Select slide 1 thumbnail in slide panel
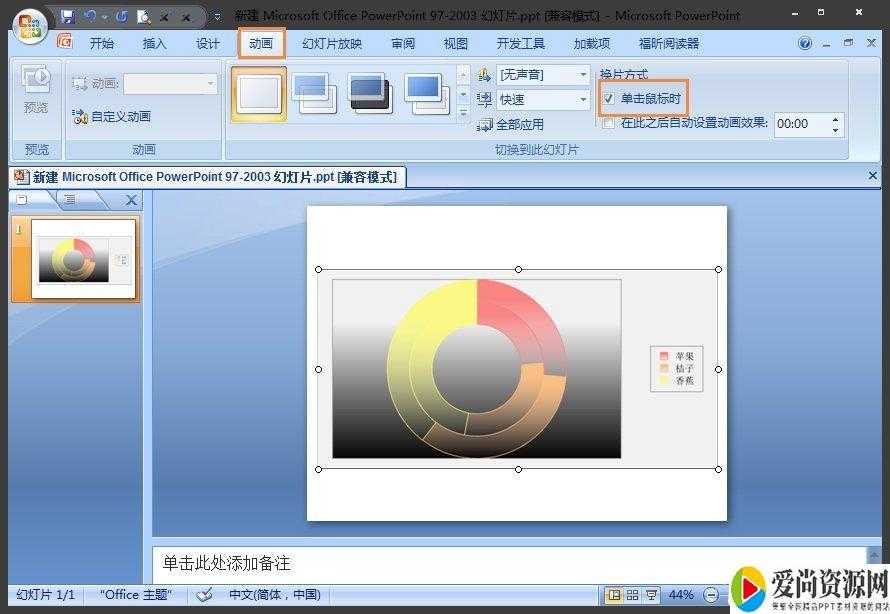Image resolution: width=890 pixels, height=614 pixels. point(84,259)
